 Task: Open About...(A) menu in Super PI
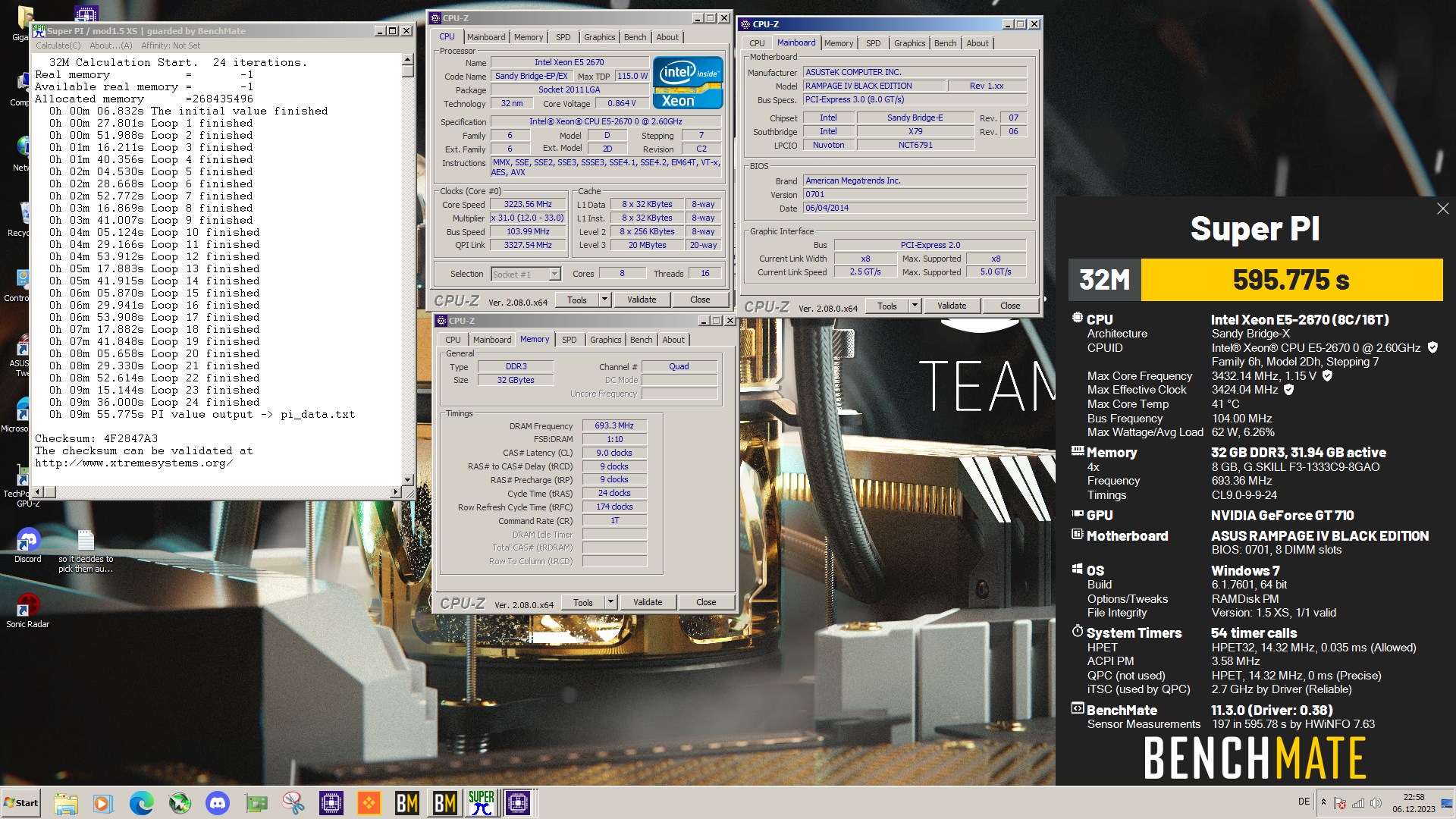(111, 45)
